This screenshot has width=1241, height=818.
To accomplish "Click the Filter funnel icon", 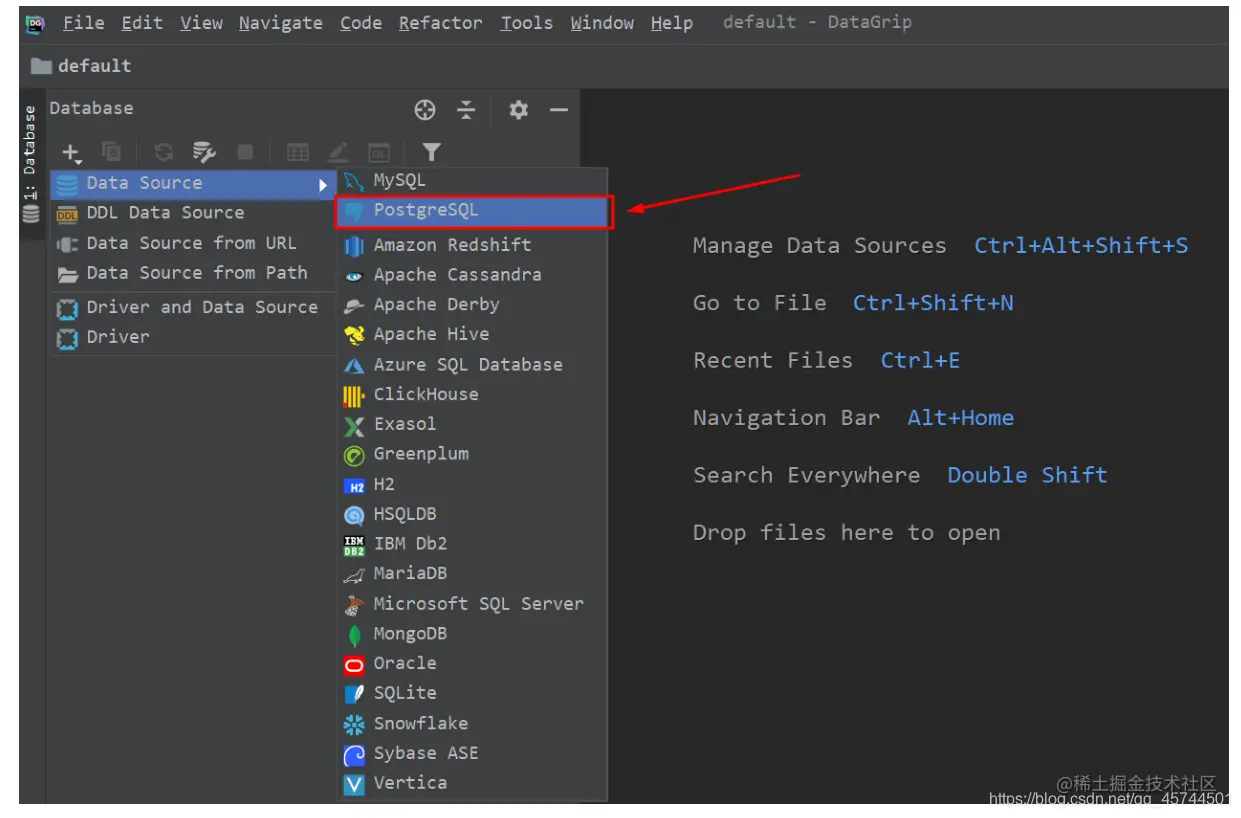I will [431, 152].
